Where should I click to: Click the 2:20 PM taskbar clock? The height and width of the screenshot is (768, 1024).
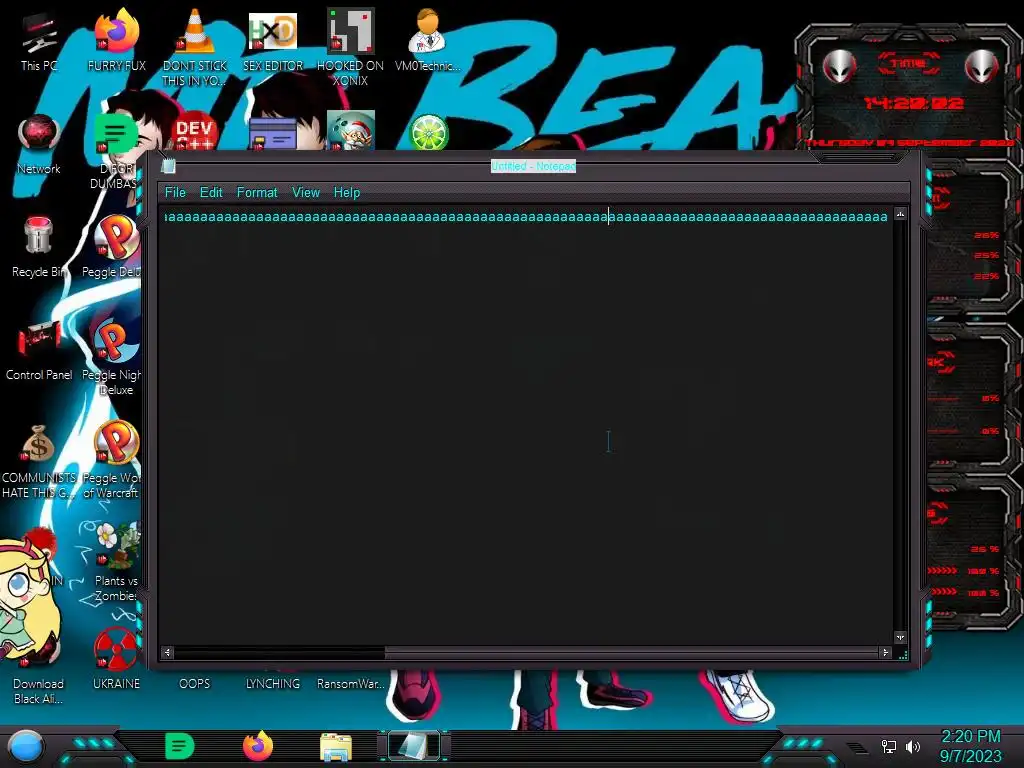pos(970,746)
